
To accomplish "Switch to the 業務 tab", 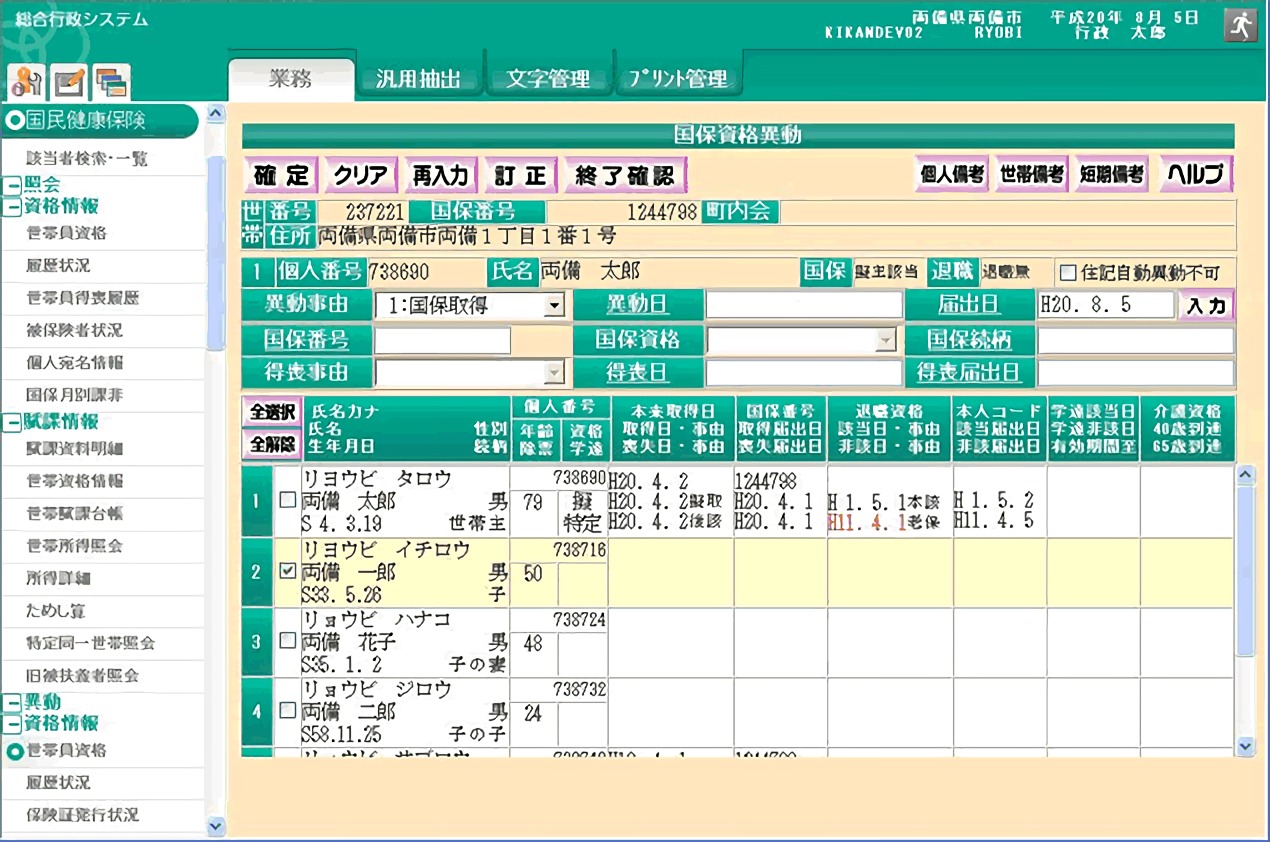I will (x=292, y=79).
